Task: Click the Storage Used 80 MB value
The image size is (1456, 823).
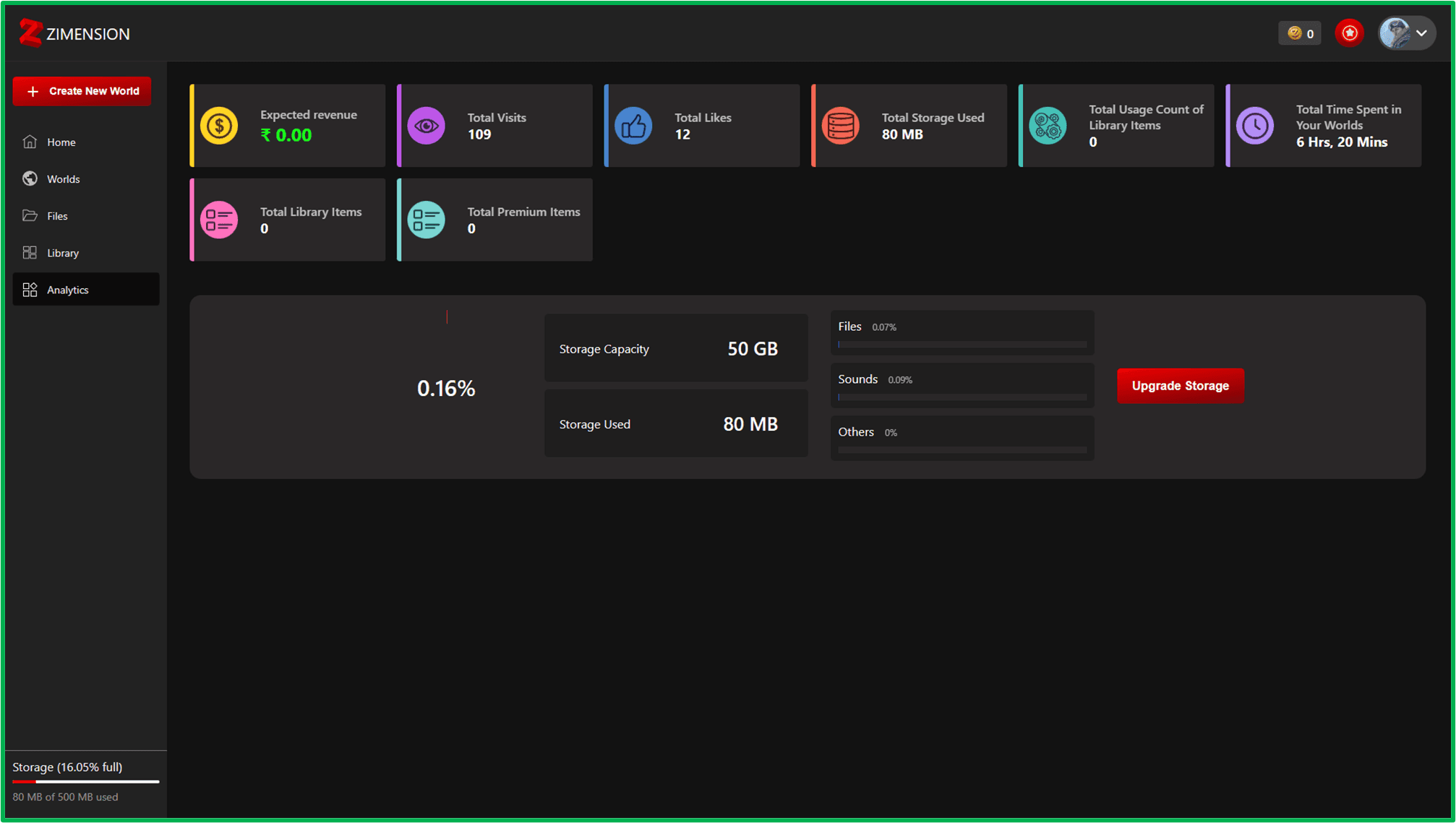Action: click(750, 424)
